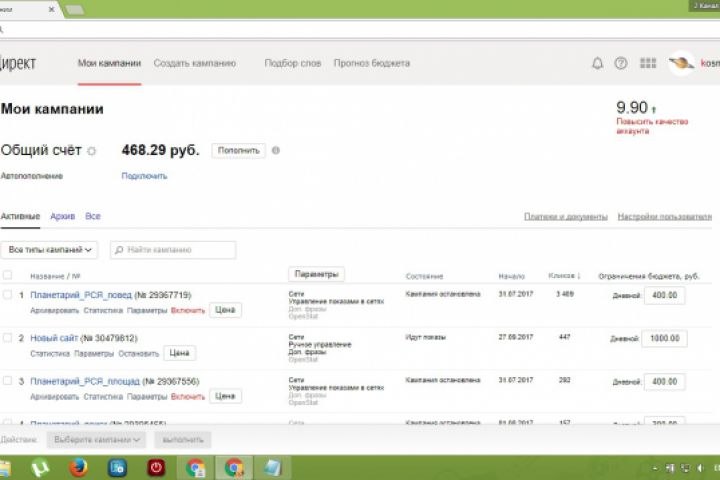This screenshot has height=480, width=720.
Task: Click Остановить for Новый сайт campaign
Action: tap(139, 354)
